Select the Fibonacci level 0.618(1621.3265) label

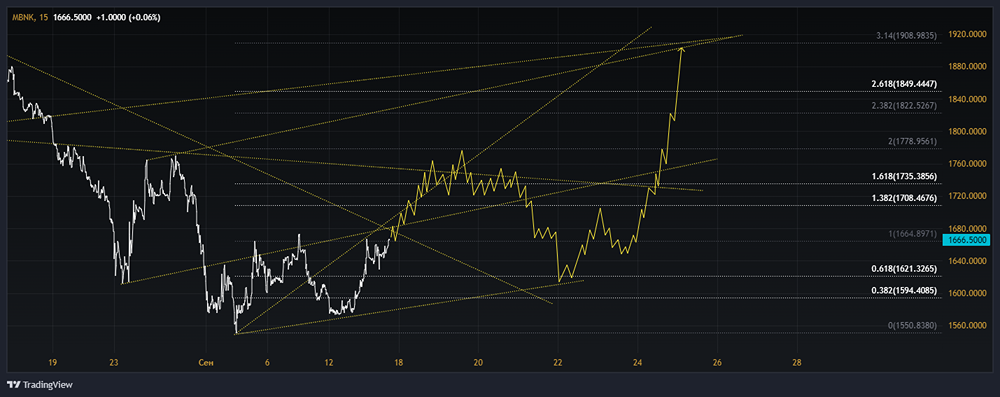coord(904,269)
